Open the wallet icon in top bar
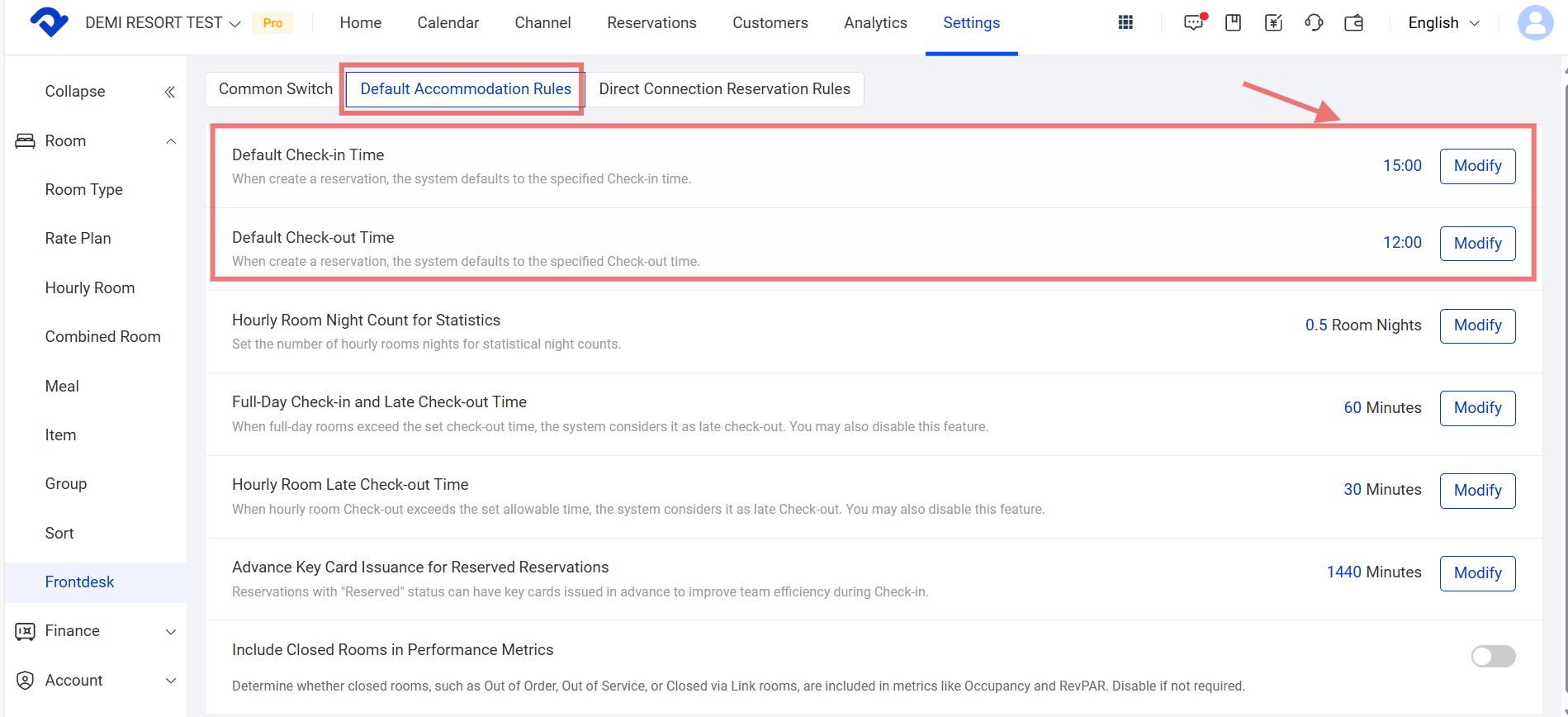Viewport: 1568px width, 717px height. (1354, 23)
